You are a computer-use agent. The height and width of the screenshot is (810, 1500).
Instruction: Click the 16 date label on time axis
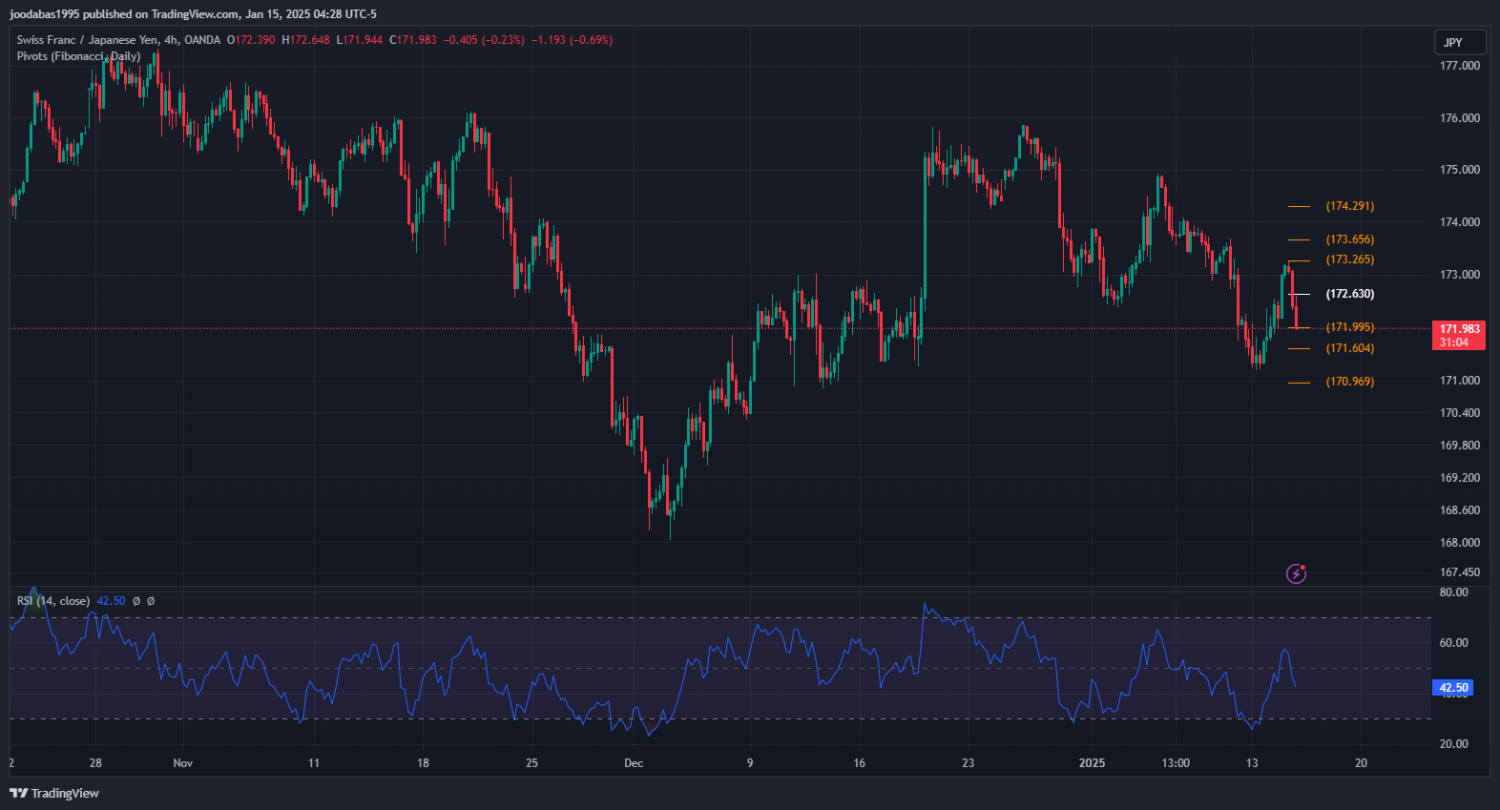pos(859,763)
